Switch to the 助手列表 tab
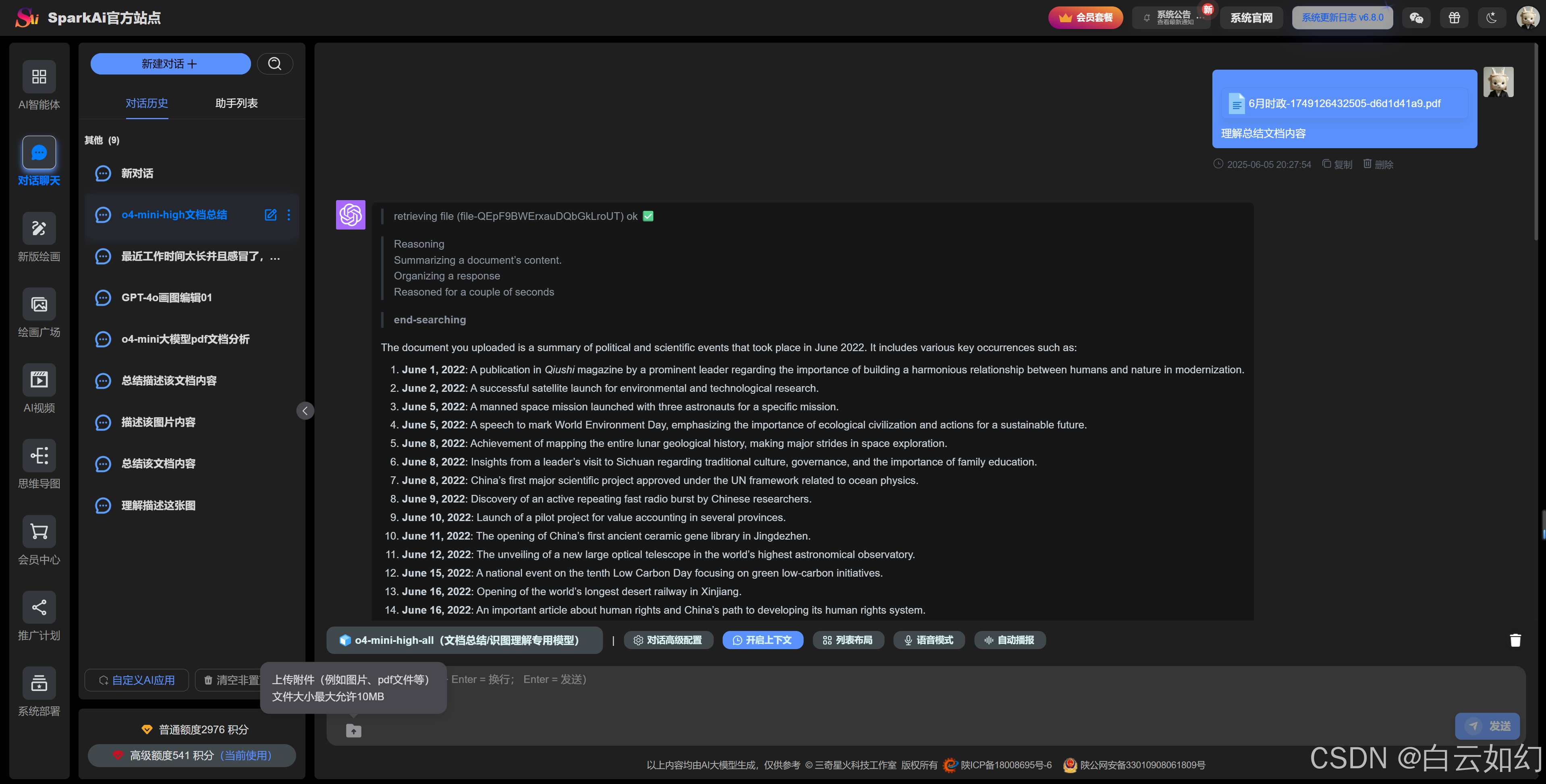Viewport: 1546px width, 784px height. point(237,103)
